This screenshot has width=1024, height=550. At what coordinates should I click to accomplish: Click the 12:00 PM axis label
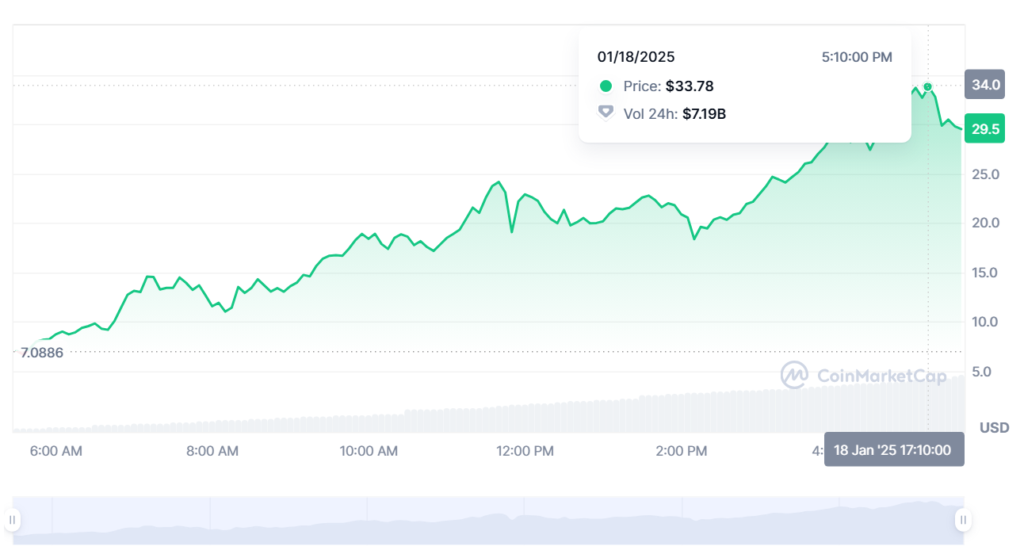[x=524, y=451]
